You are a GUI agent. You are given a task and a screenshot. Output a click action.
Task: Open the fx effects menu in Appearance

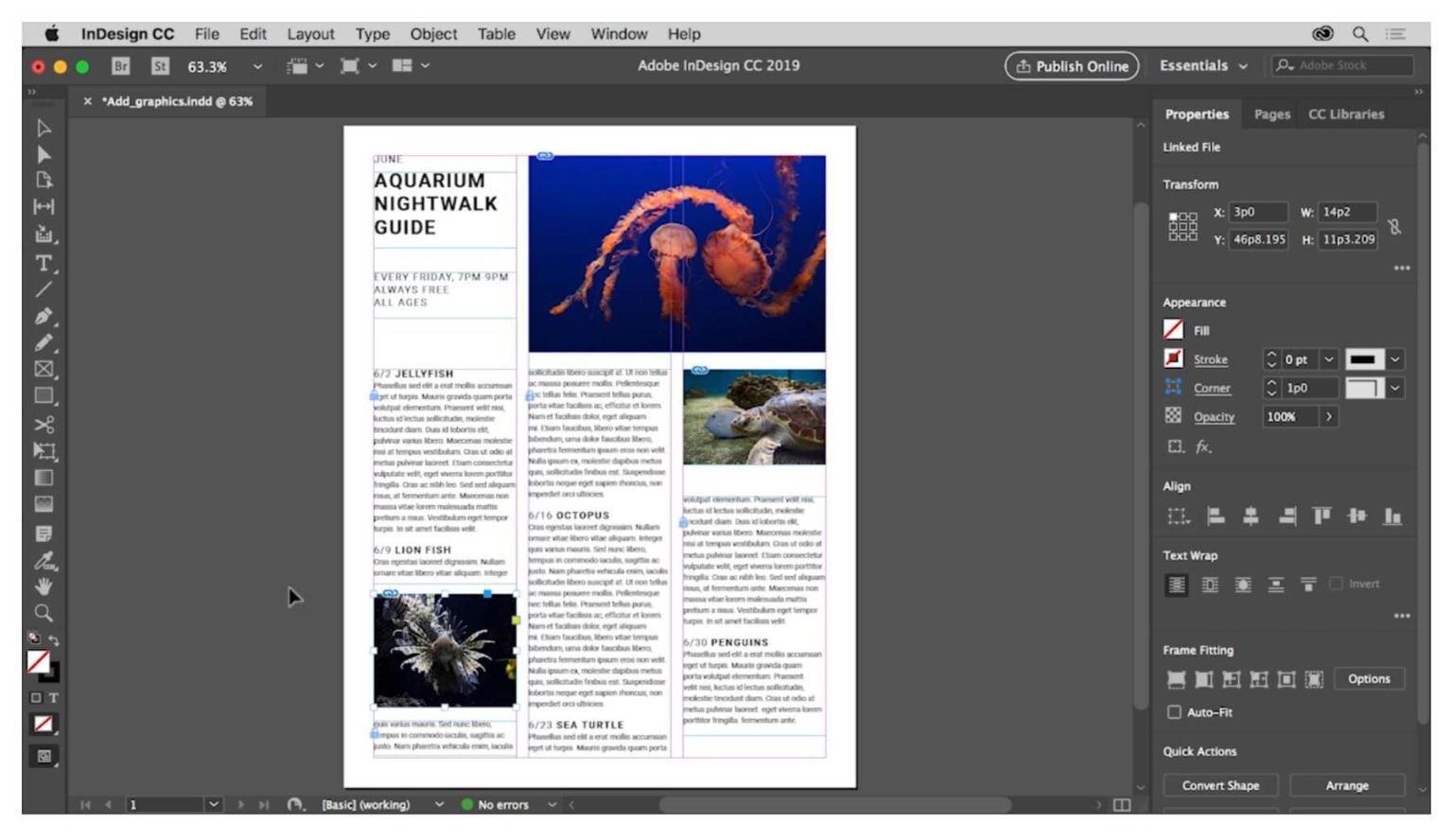(1205, 446)
